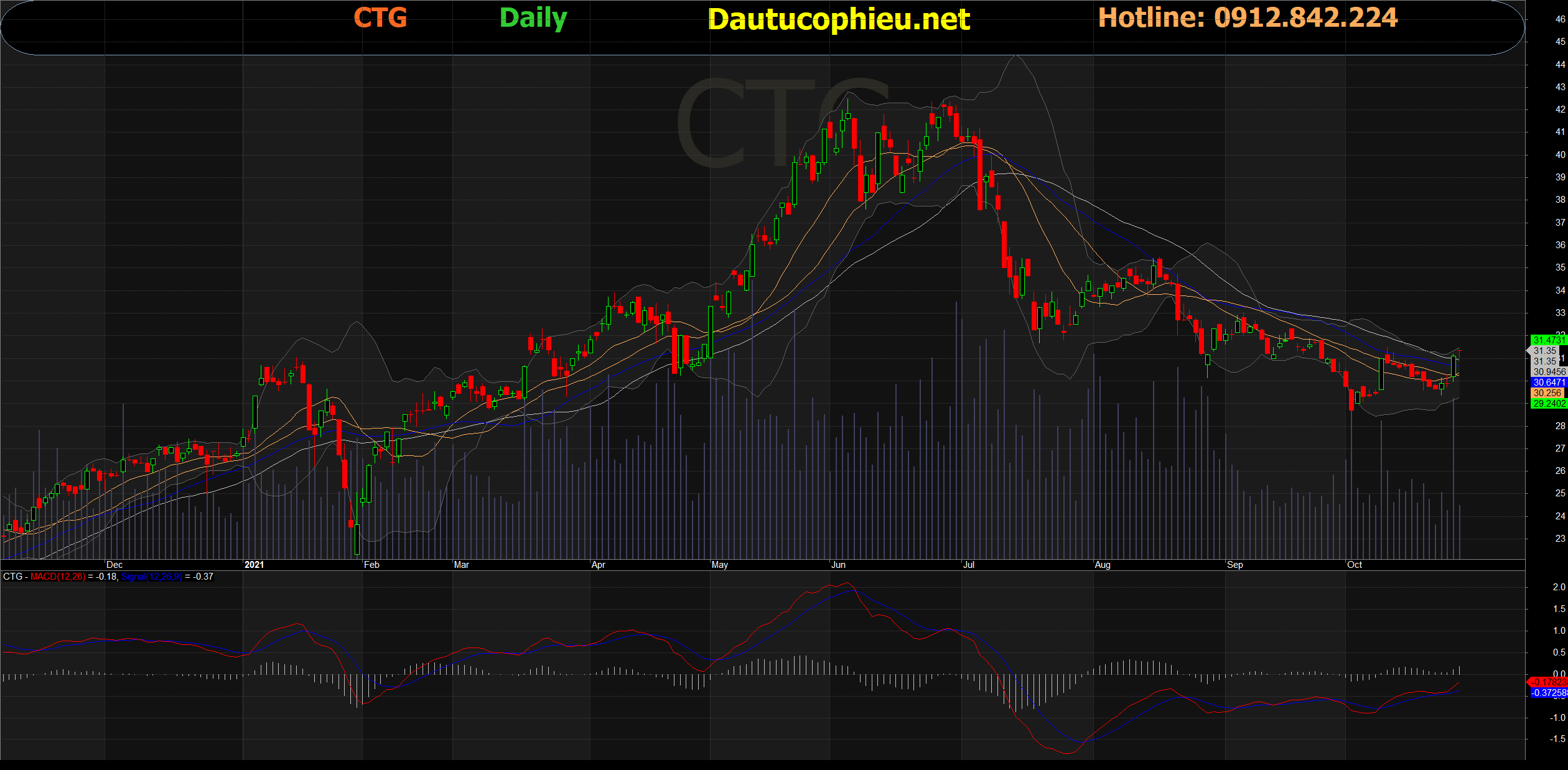Click the green Daily timeframe label
Screen dimensions: 1568x770
pyautogui.click(x=533, y=18)
